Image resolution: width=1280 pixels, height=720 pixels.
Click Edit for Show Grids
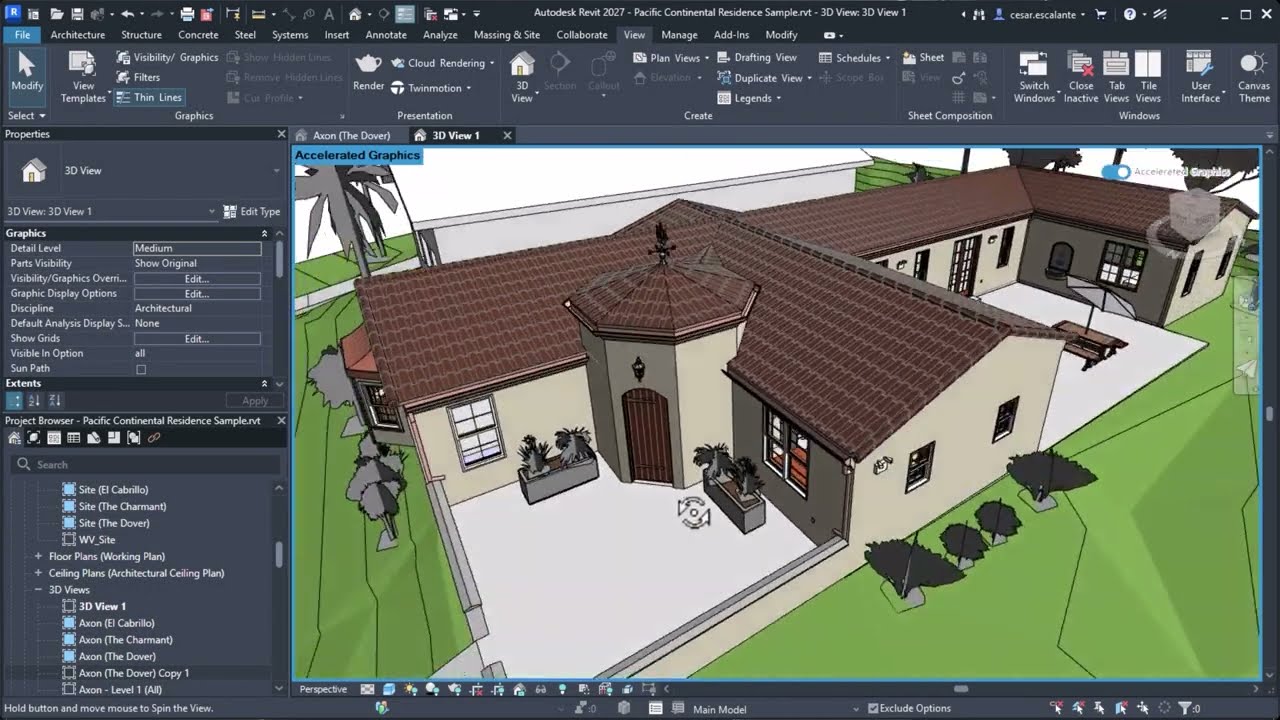pos(197,339)
